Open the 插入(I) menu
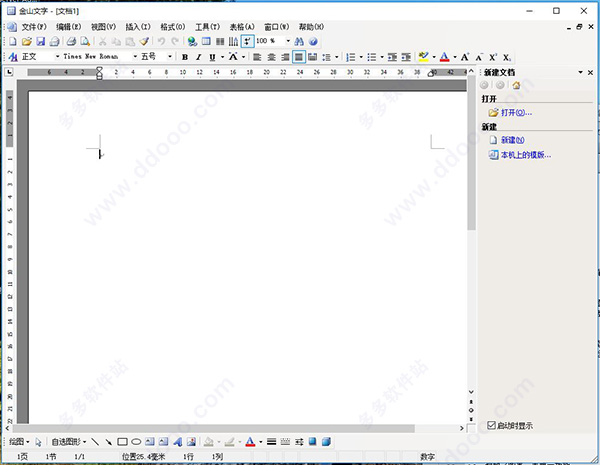Image resolution: width=600 pixels, height=465 pixels. click(x=138, y=27)
